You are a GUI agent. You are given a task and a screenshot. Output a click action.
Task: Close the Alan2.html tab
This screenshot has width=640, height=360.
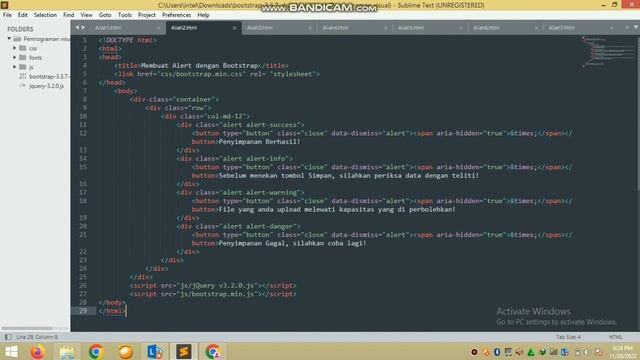pos(234,28)
